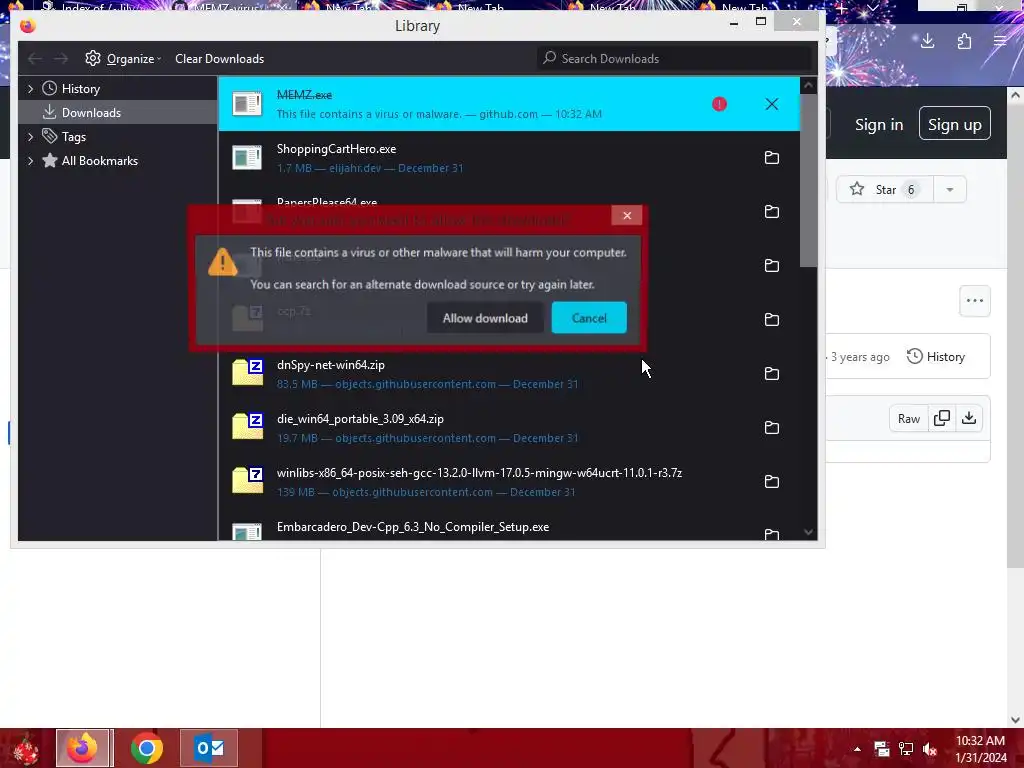Cancel the malware download prompt
Image resolution: width=1024 pixels, height=768 pixels.
(x=588, y=318)
